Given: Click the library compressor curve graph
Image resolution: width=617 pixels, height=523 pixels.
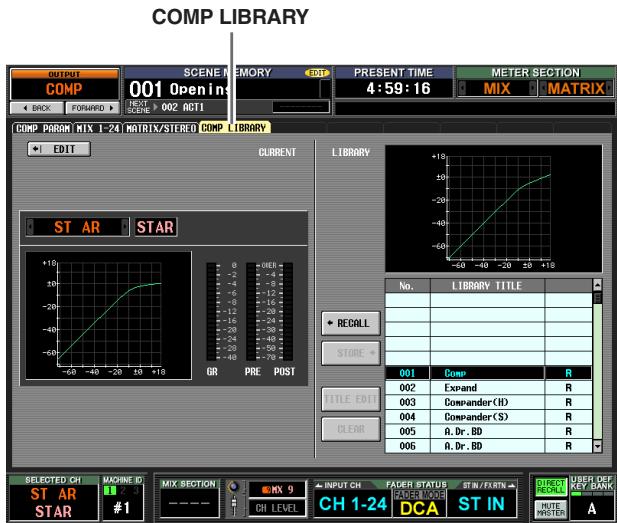Looking at the screenshot, I should [493, 209].
